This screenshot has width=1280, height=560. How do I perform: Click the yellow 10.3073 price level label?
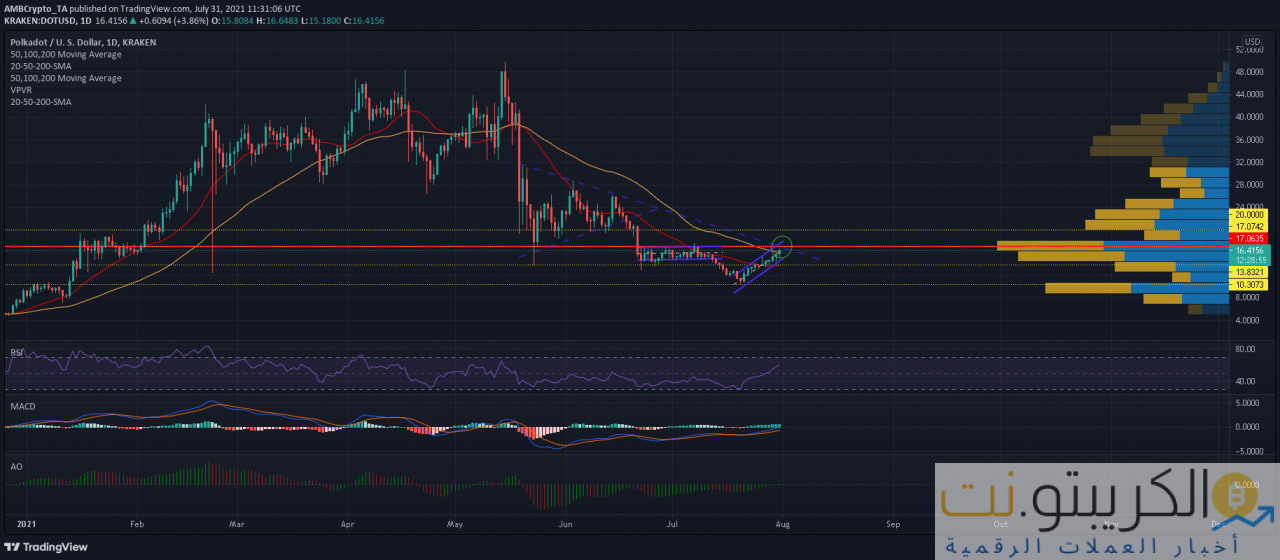pos(1251,285)
